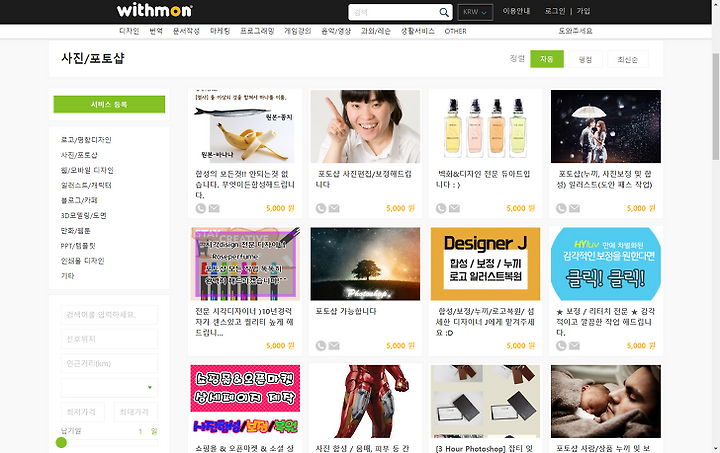
Task: Open 게임강의 category in navigation
Action: 298,31
